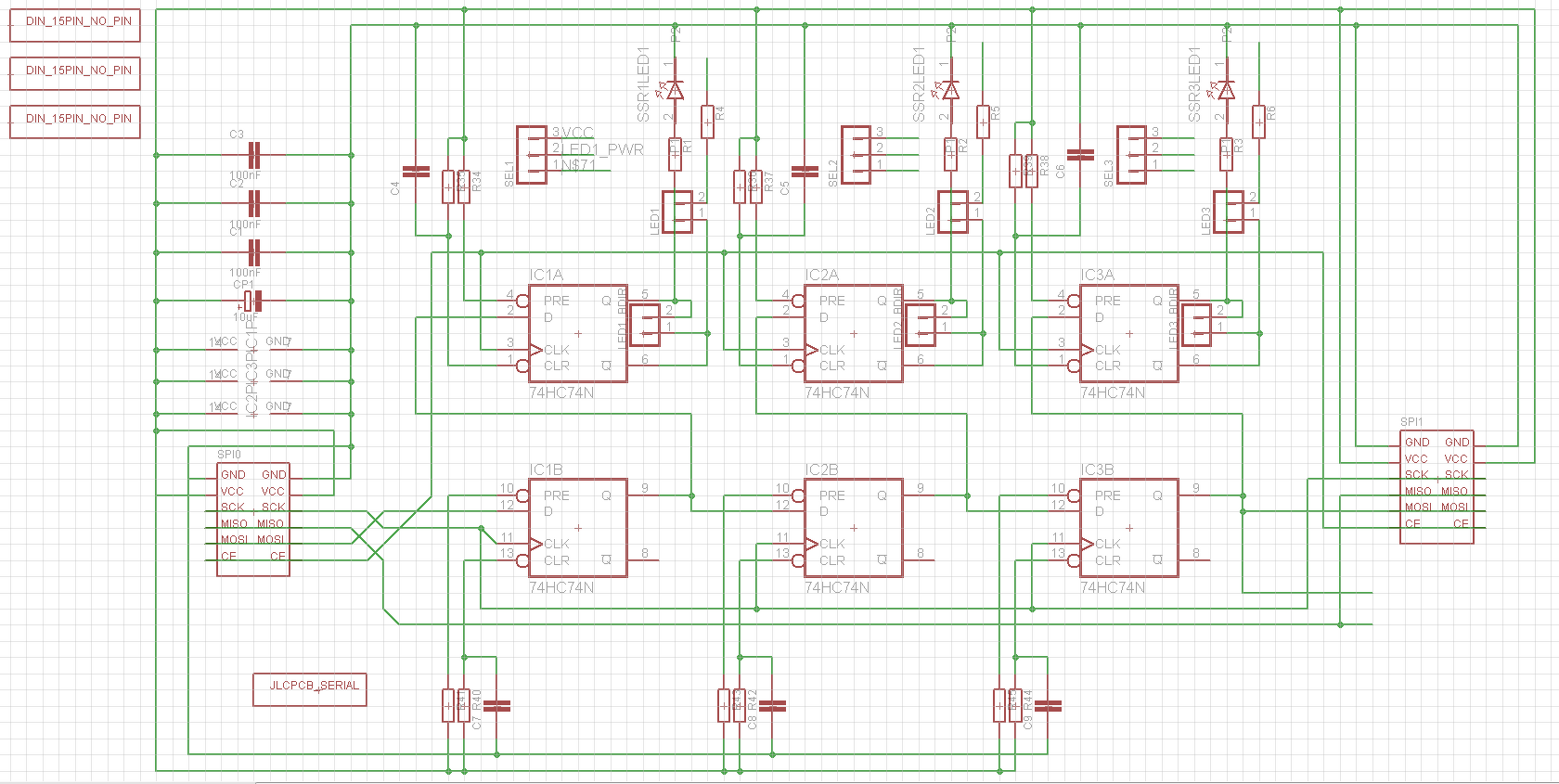Select the C1 capacitor symbol

pos(254,252)
